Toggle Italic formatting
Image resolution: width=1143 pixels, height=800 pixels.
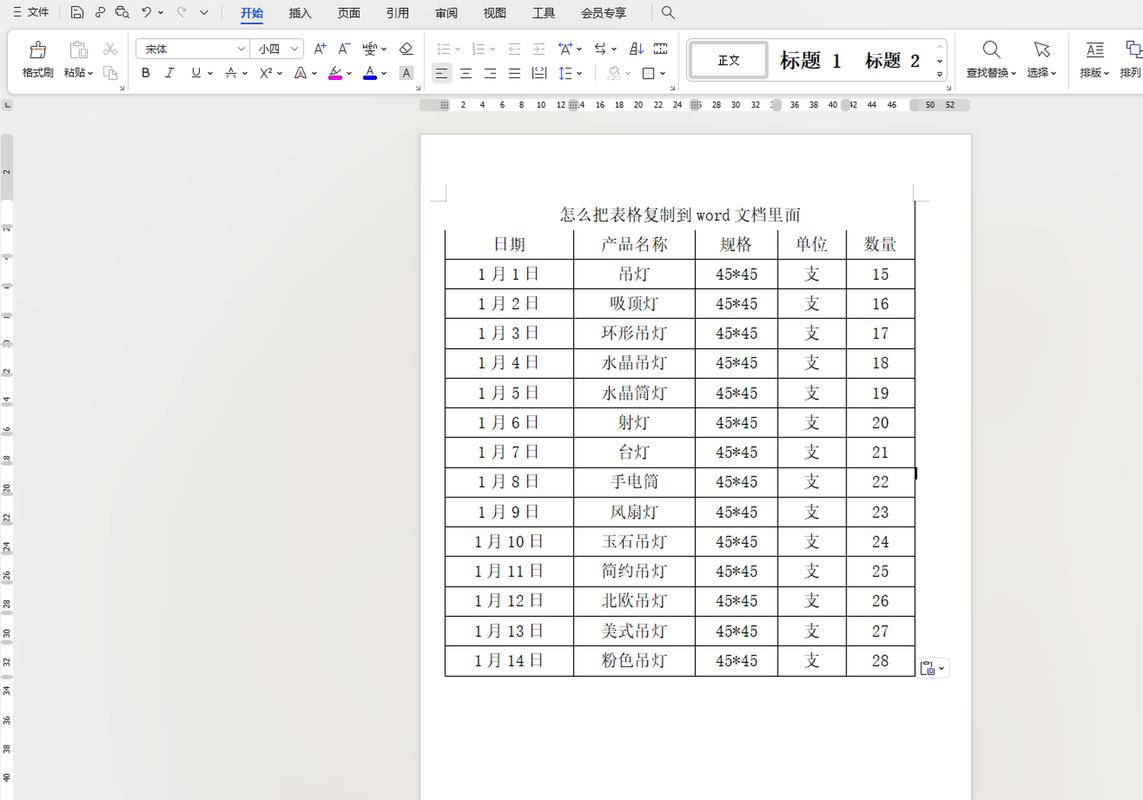[169, 73]
